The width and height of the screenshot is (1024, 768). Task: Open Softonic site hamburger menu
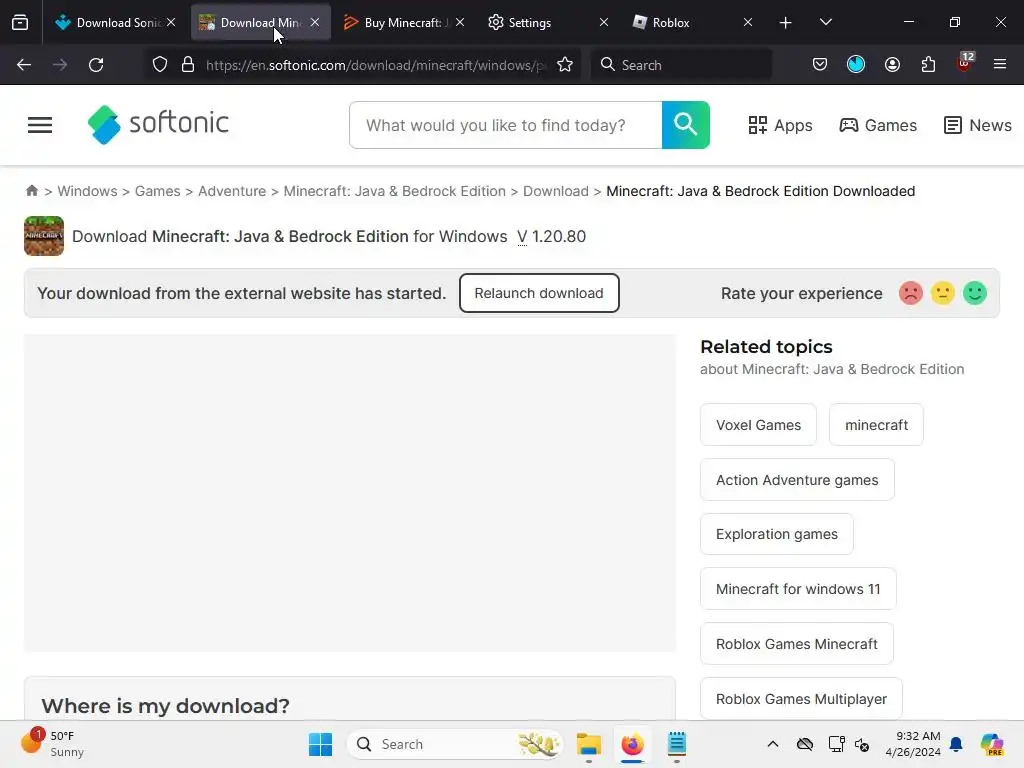[x=40, y=125]
